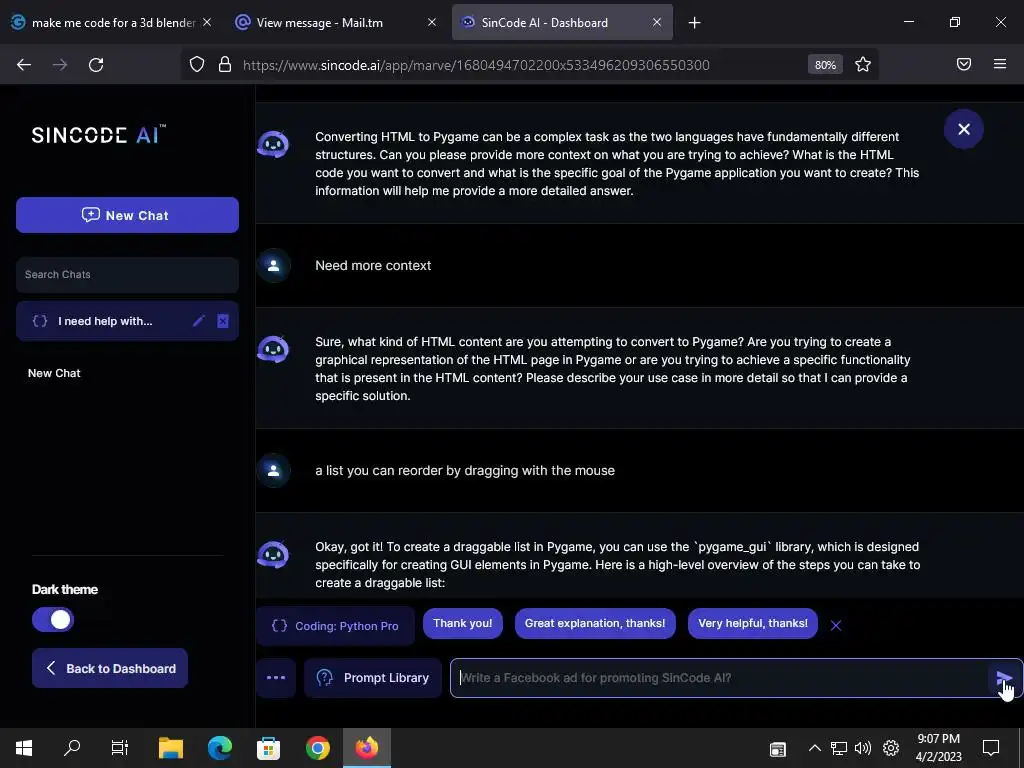Reload the current page
Viewport: 1024px width, 768px height.
pyautogui.click(x=96, y=65)
